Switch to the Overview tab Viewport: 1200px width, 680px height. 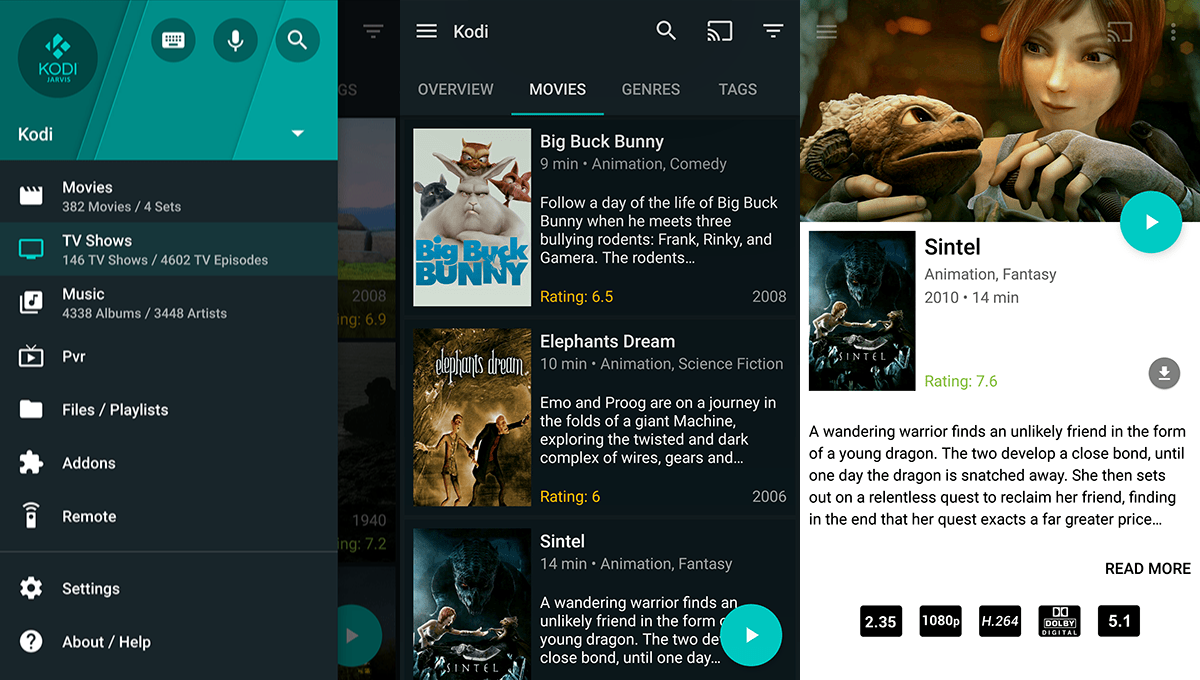pyautogui.click(x=455, y=89)
